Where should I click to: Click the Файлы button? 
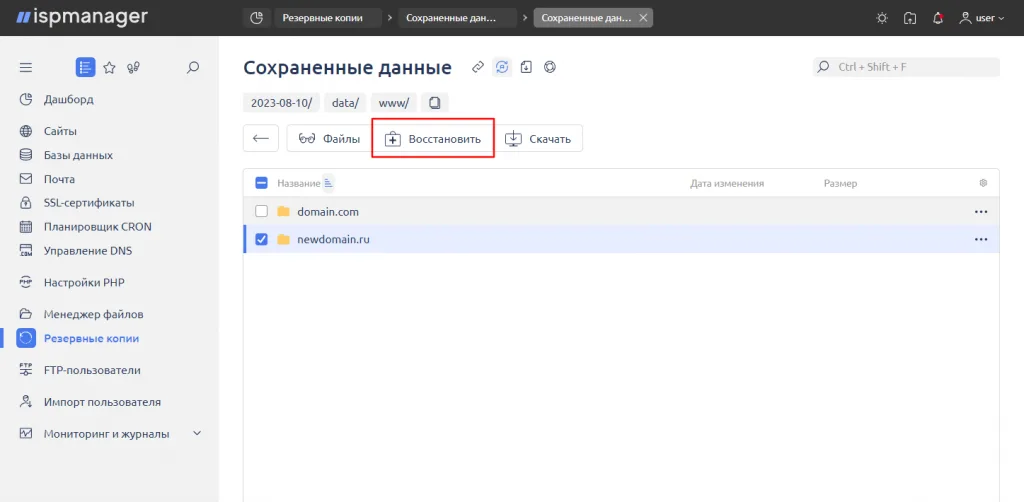(x=328, y=138)
